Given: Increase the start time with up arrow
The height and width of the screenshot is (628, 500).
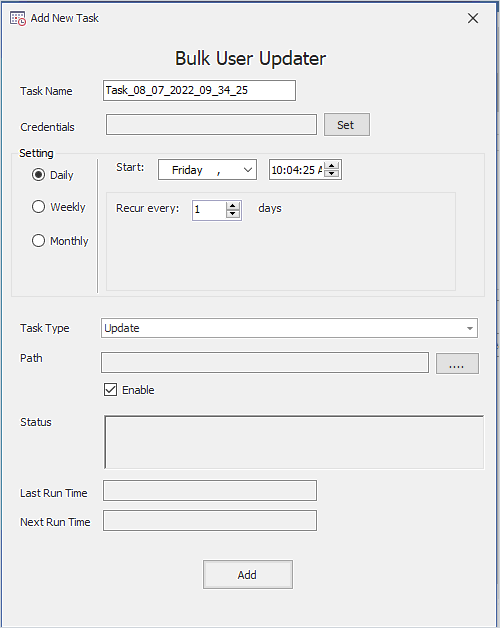Looking at the screenshot, I should pos(332,166).
